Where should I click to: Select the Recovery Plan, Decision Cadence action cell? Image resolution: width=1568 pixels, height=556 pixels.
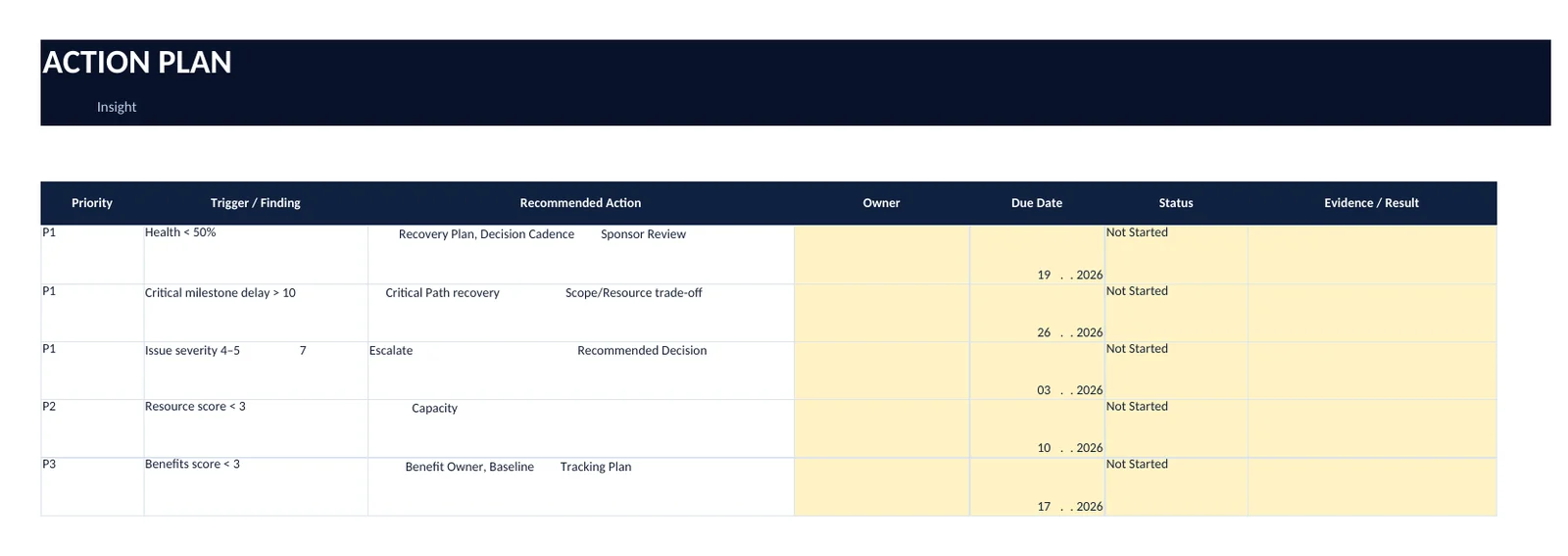581,255
